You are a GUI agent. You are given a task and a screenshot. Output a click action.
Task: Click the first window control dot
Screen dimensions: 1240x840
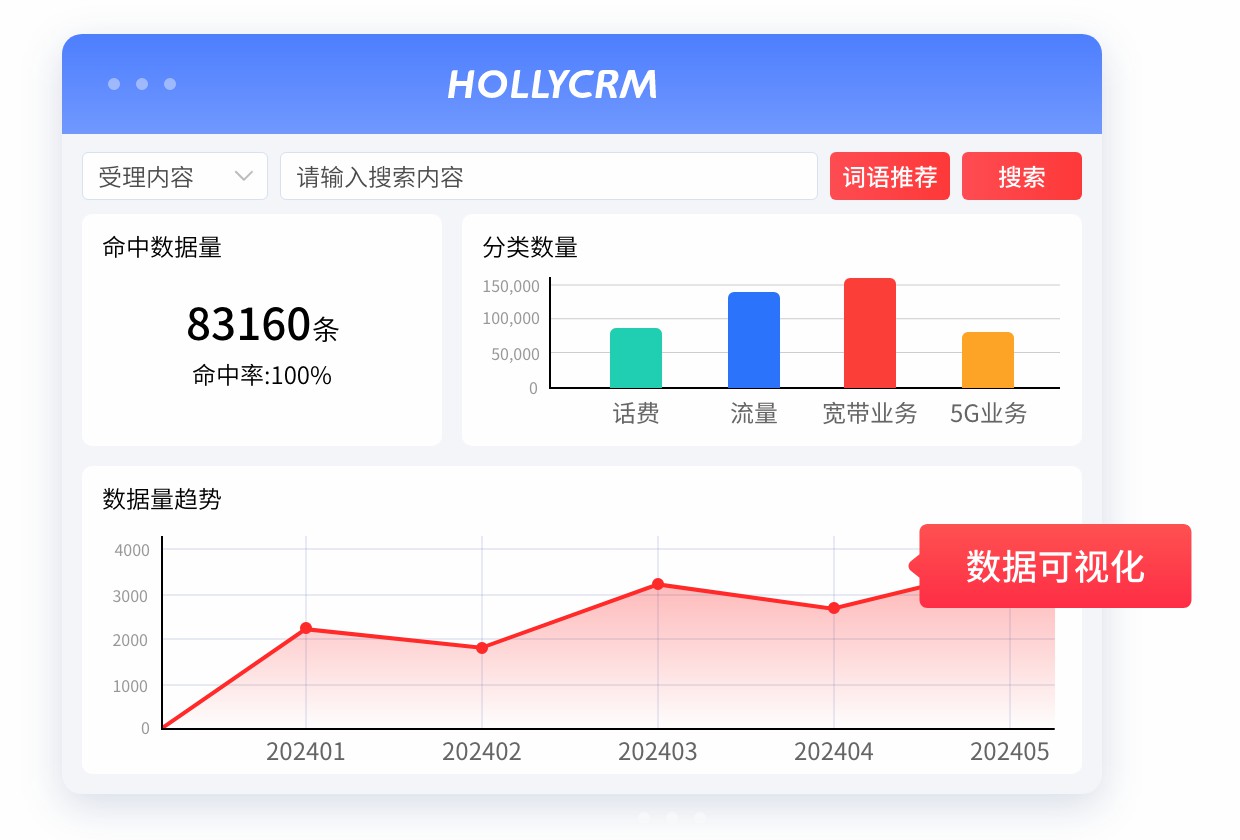click(113, 84)
